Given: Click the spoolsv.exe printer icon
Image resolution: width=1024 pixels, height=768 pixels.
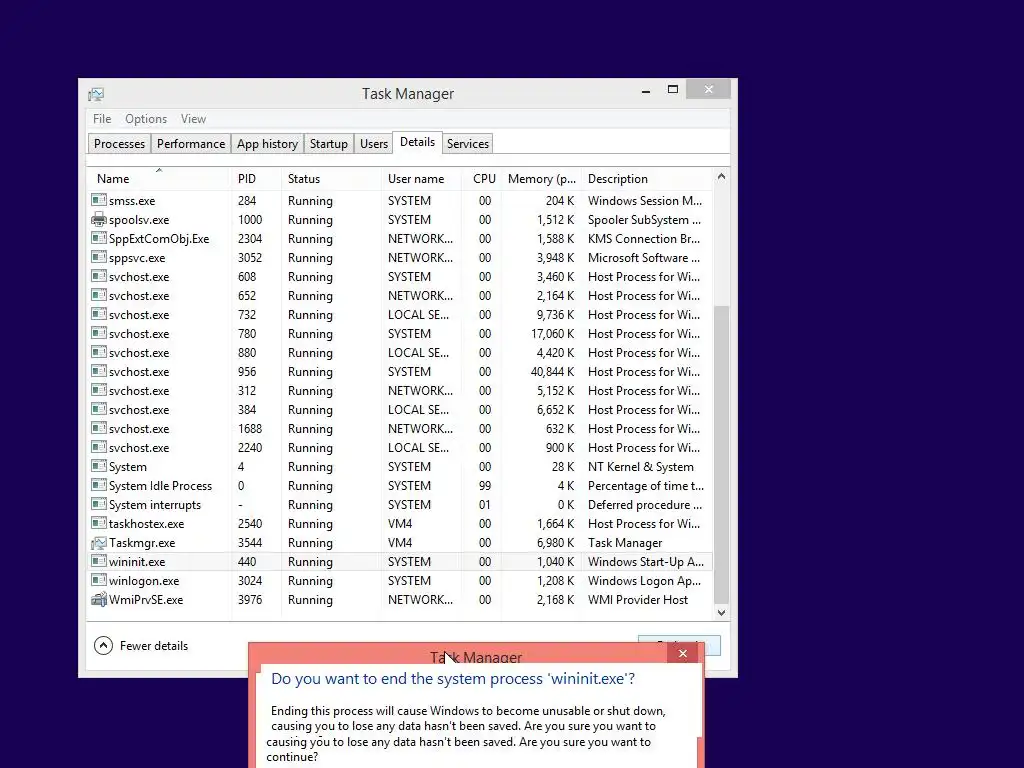Looking at the screenshot, I should click(x=99, y=219).
